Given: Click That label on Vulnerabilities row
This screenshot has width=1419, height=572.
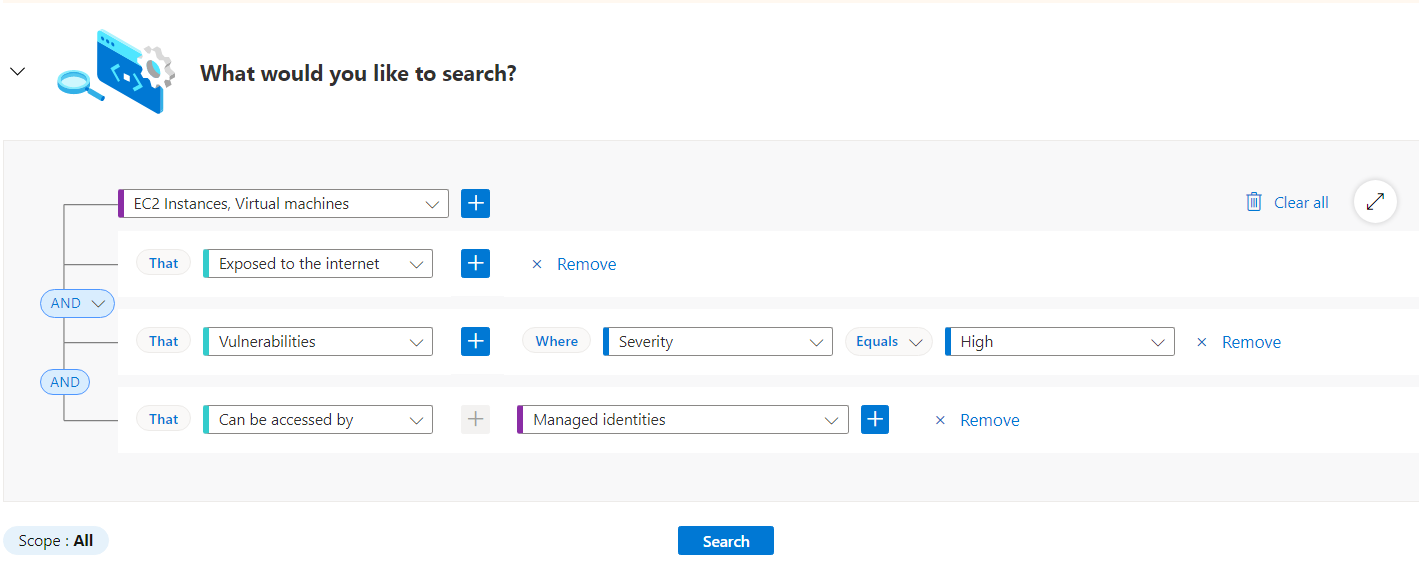Looking at the screenshot, I should coord(163,341).
